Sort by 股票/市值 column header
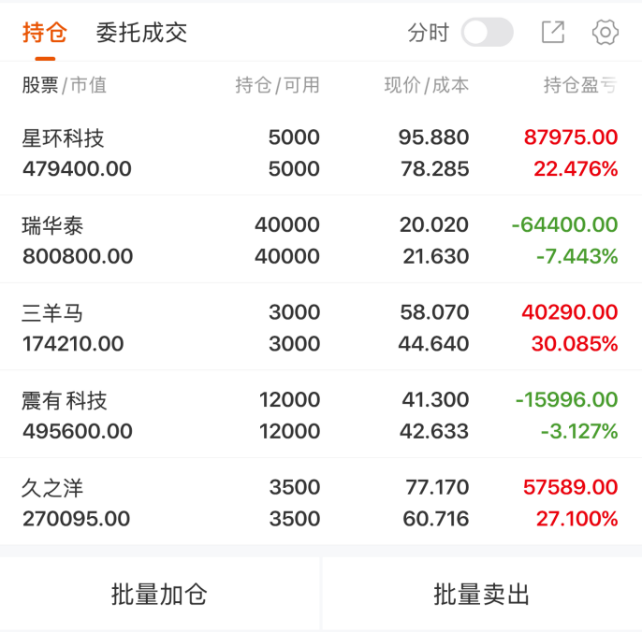 pyautogui.click(x=64, y=85)
